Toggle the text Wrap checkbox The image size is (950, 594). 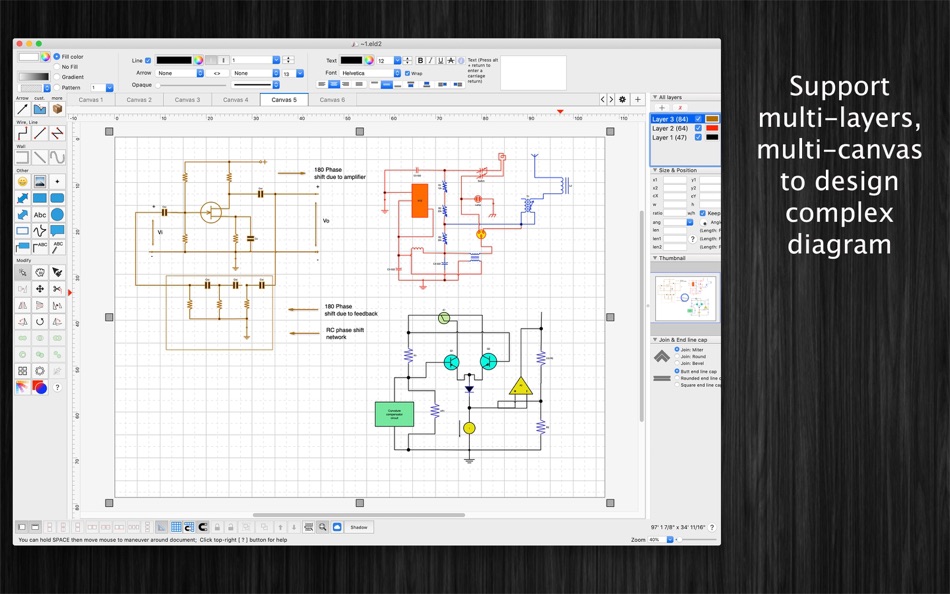click(x=408, y=73)
